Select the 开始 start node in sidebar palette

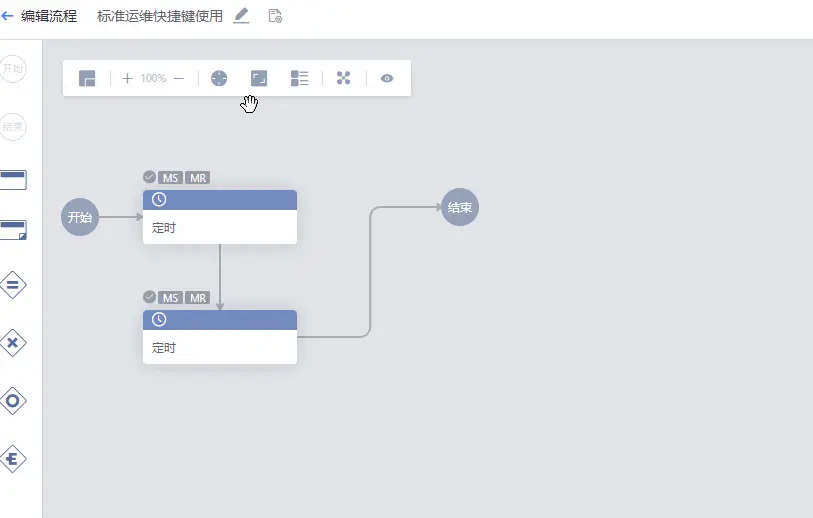click(x=12, y=69)
